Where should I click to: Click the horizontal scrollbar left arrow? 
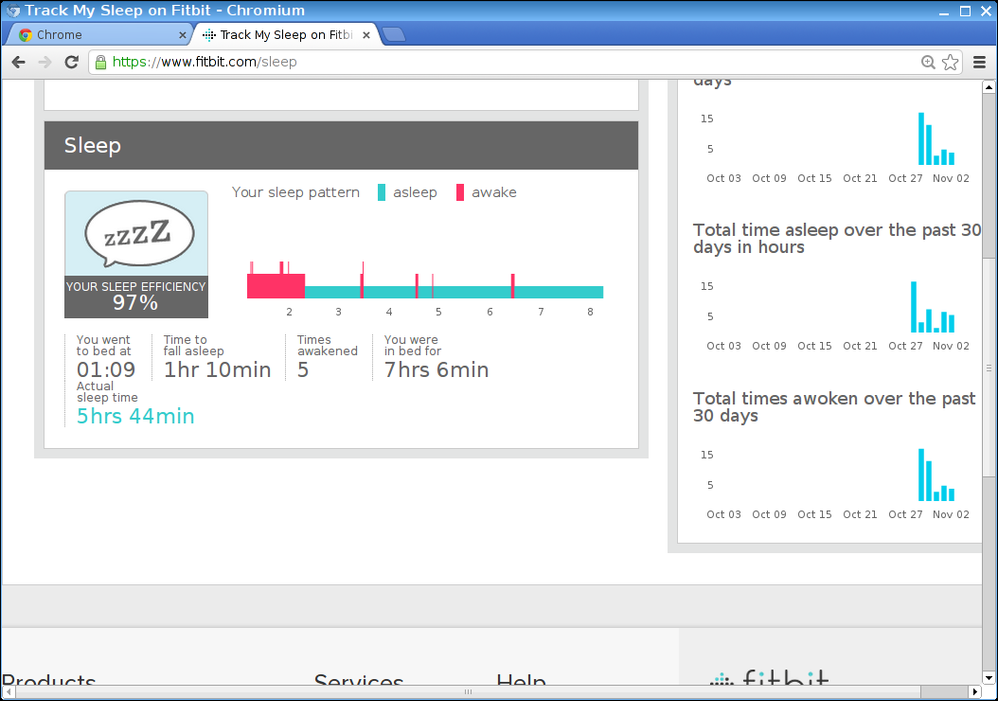pyautogui.click(x=8, y=691)
